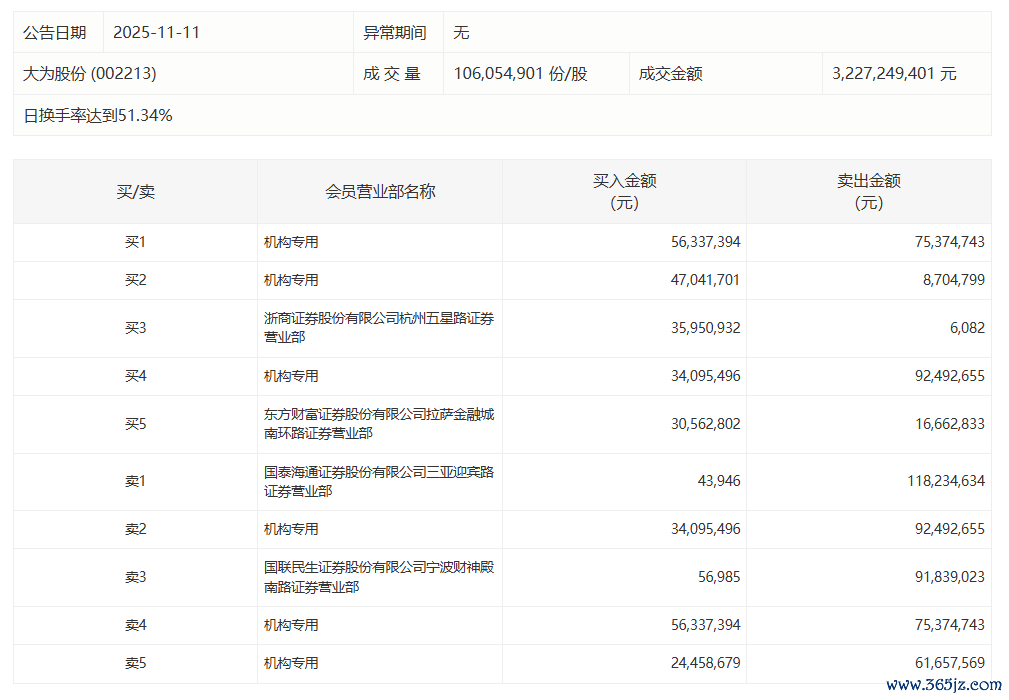Screen dimensions: 1009x700
Task: Click 机构专用 in the 买4 row
Action: 292,376
